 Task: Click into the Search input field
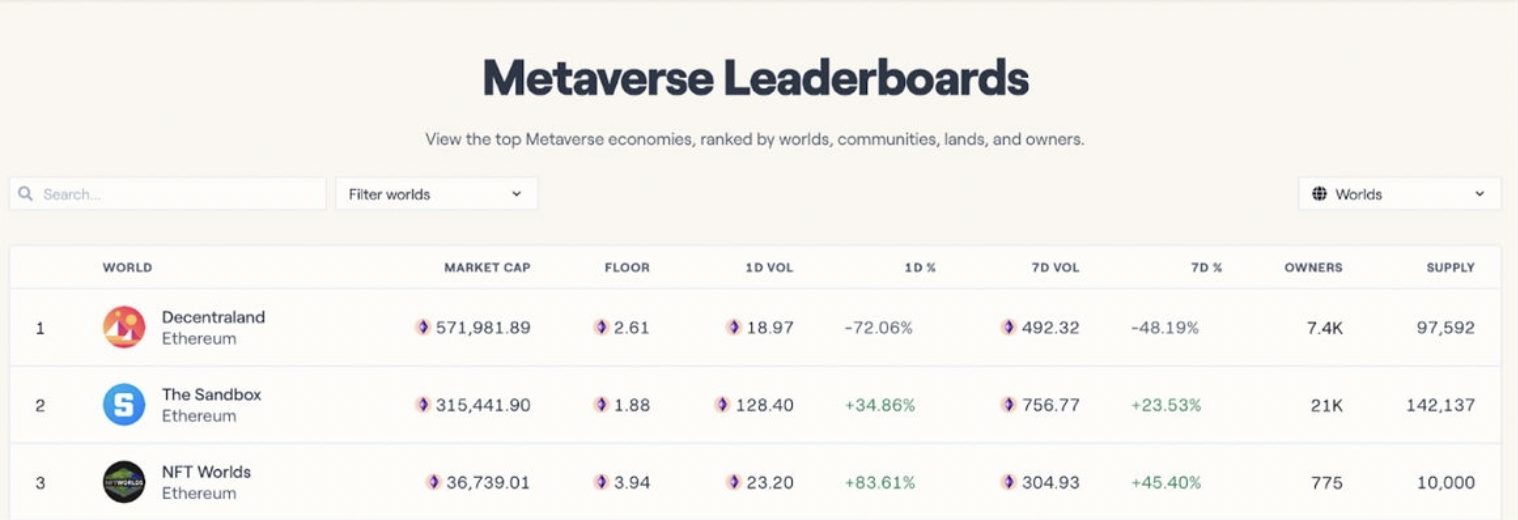(180, 194)
